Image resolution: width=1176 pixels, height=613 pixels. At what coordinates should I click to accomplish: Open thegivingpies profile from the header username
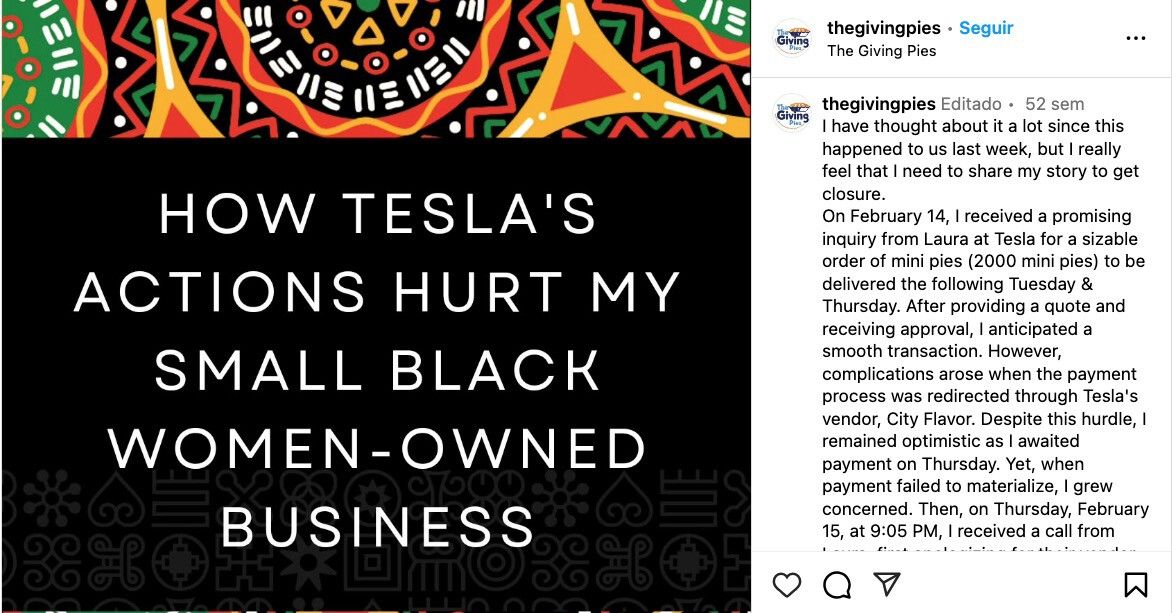[884, 28]
